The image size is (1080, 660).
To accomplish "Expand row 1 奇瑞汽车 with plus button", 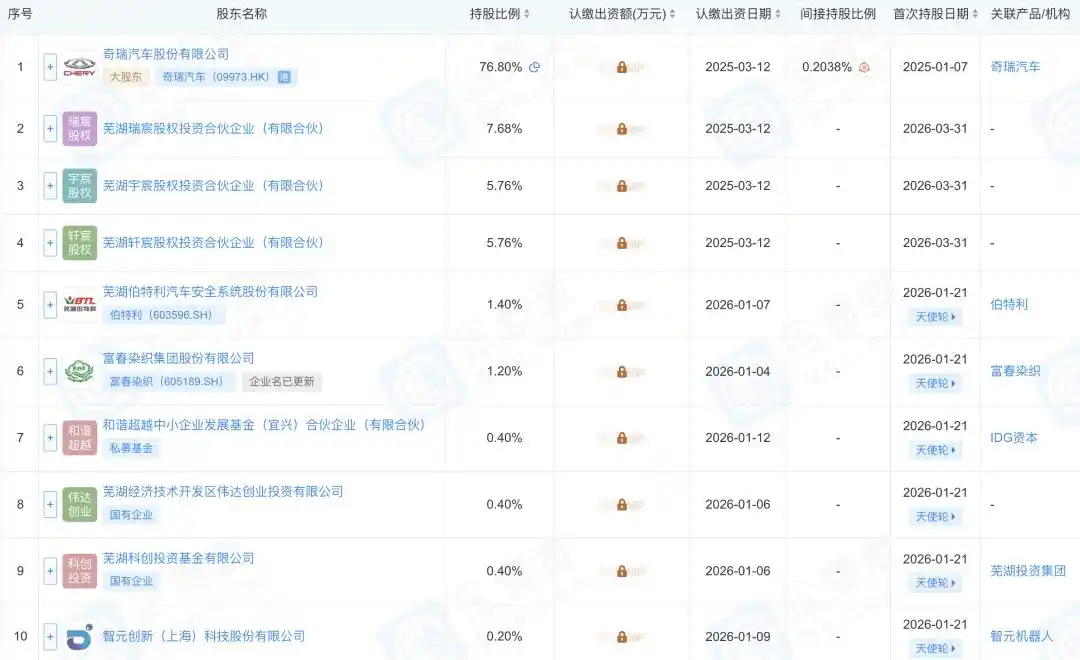I will tap(50, 67).
